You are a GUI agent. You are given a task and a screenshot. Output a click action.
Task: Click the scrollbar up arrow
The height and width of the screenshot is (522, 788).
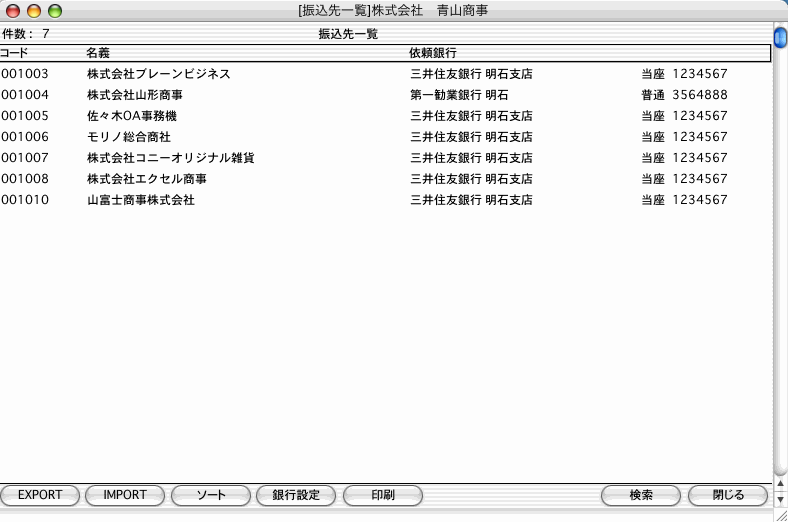780,482
